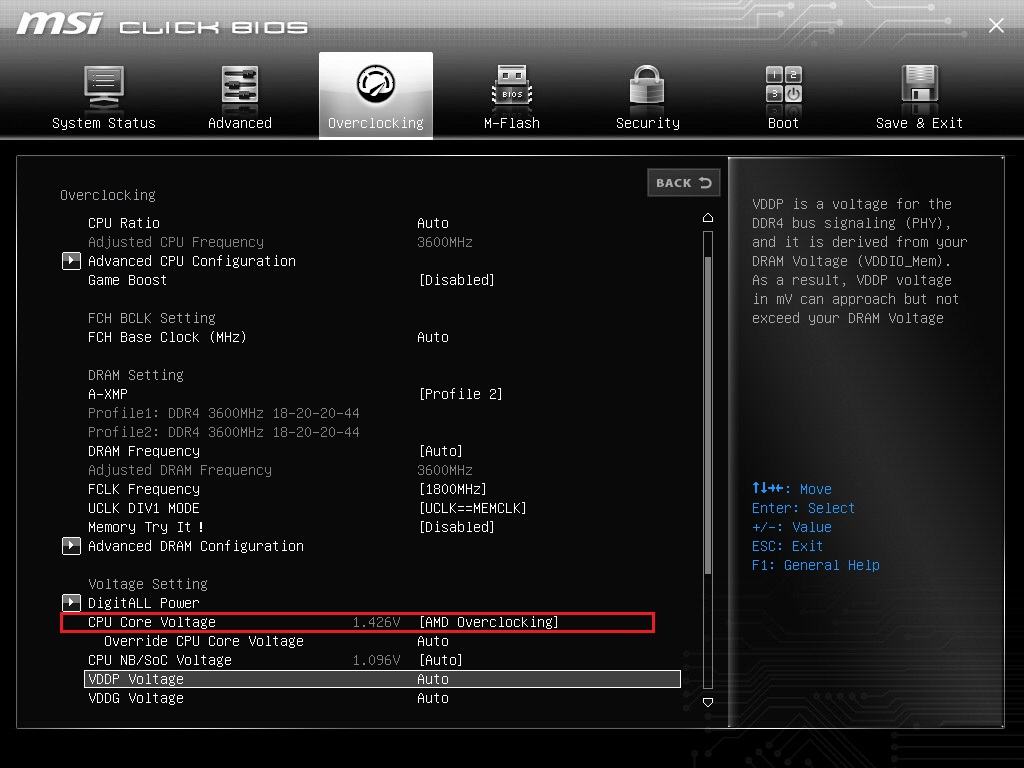Select the CPU NB/SoC Voltage label

click(x=159, y=660)
